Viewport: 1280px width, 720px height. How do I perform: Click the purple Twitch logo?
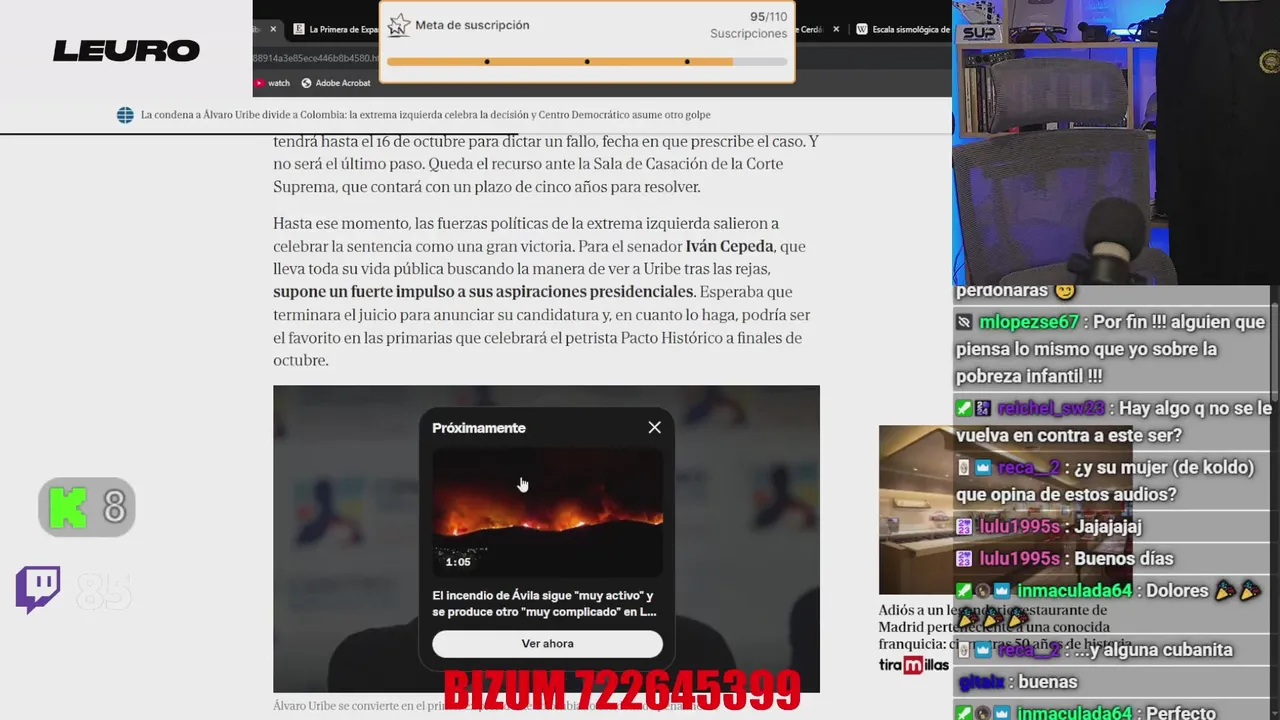pos(38,590)
